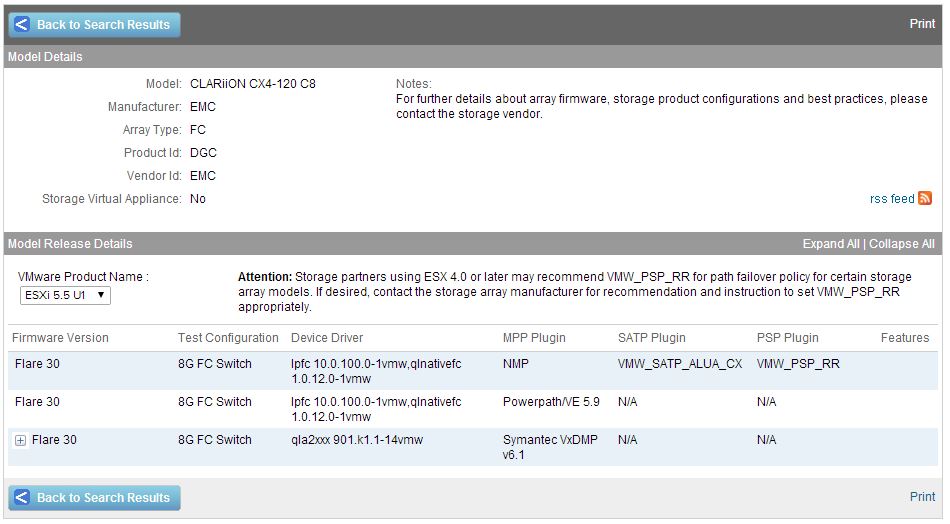The image size is (950, 524).
Task: Select the Test Configuration column header
Action: 228,337
